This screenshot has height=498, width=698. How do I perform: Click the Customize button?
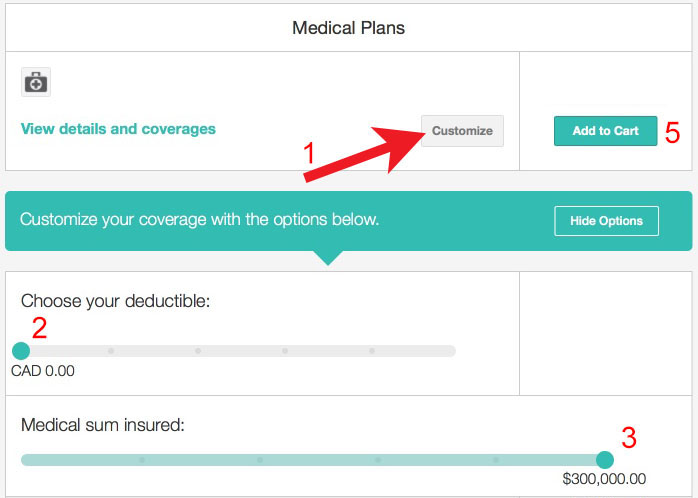click(x=463, y=131)
